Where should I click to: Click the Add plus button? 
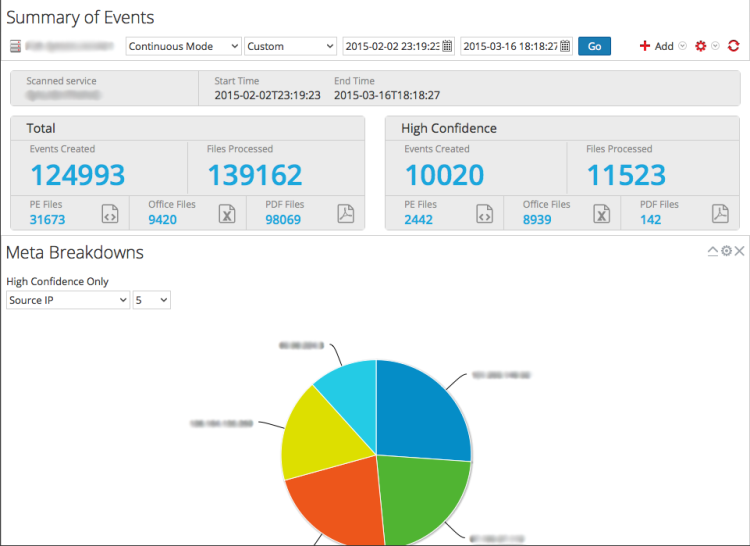(x=657, y=46)
